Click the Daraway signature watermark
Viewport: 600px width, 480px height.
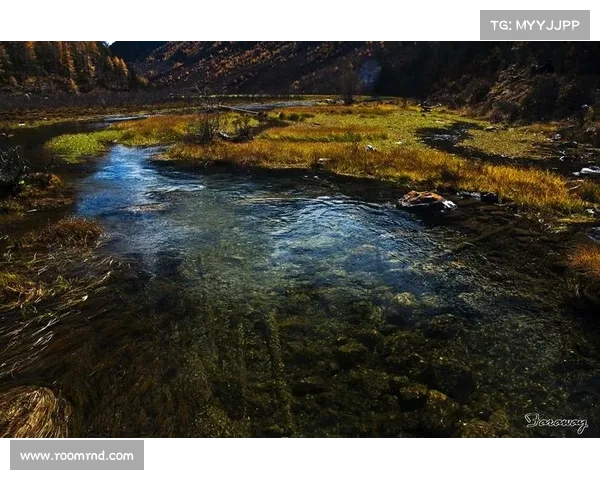pyautogui.click(x=556, y=423)
